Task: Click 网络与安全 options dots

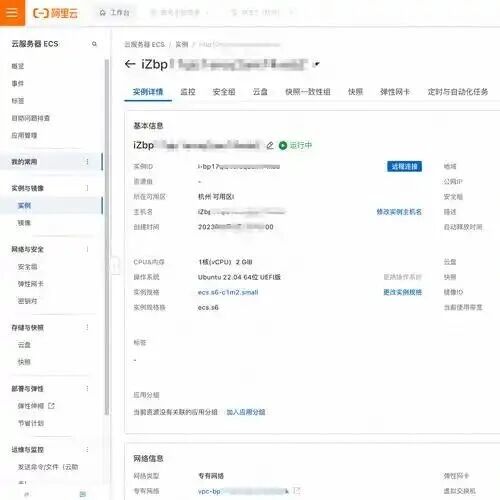Action: tap(87, 249)
